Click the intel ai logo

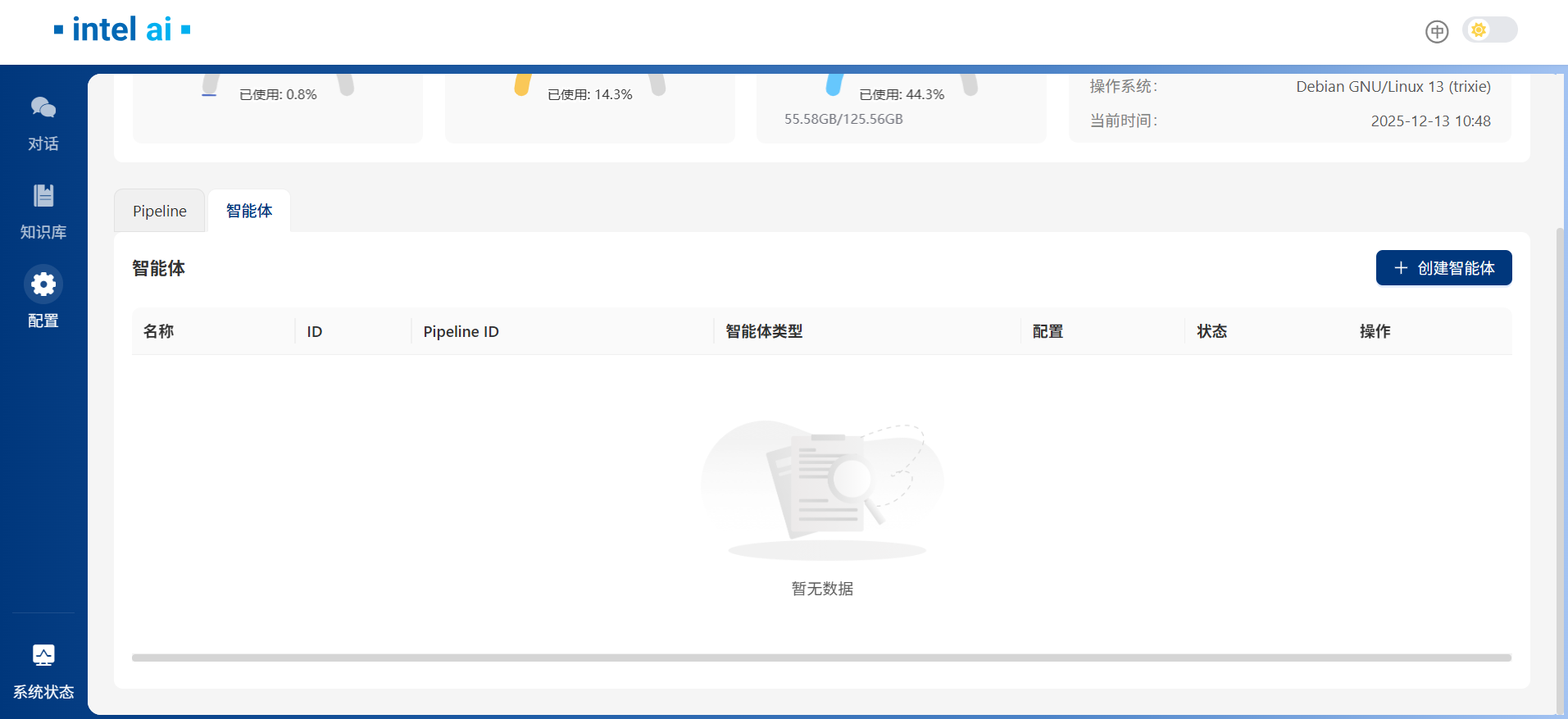[122, 30]
